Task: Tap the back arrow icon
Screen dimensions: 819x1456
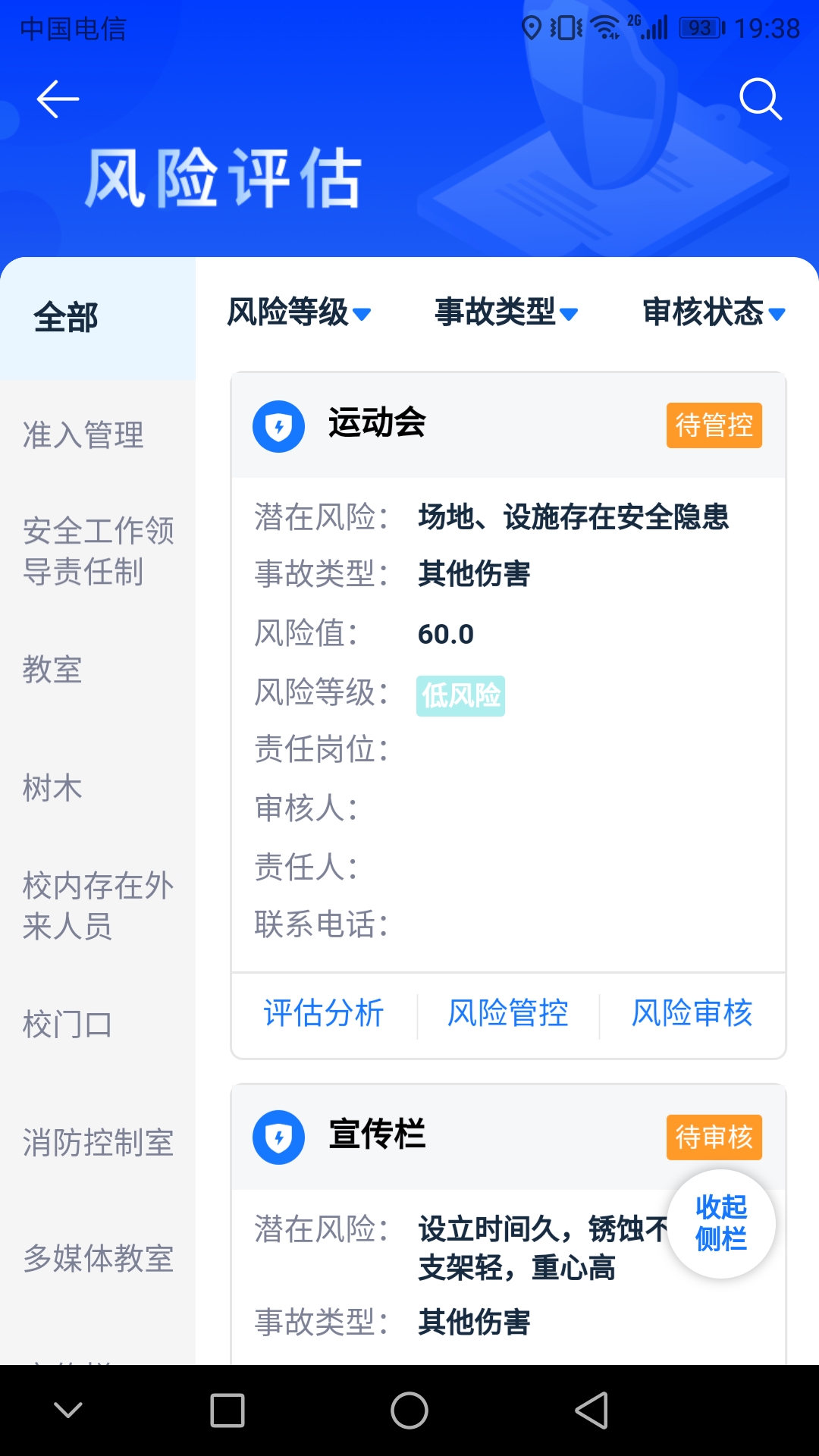Action: coord(58,99)
